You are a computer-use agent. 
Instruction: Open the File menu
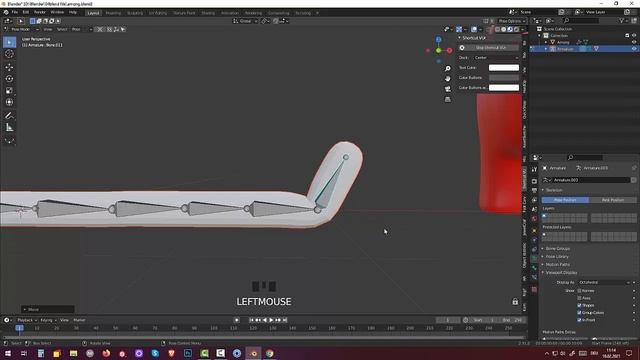[x=15, y=12]
